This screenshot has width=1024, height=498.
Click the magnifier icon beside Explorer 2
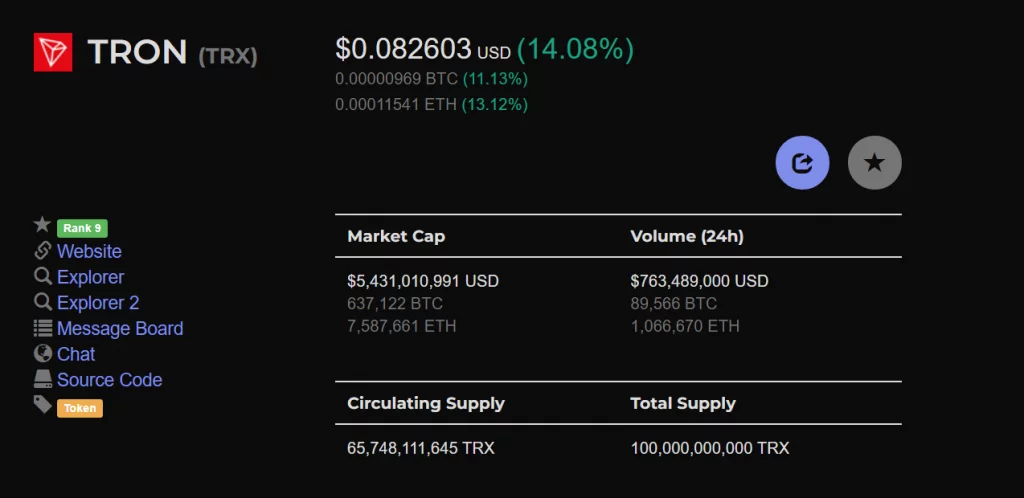pos(42,302)
